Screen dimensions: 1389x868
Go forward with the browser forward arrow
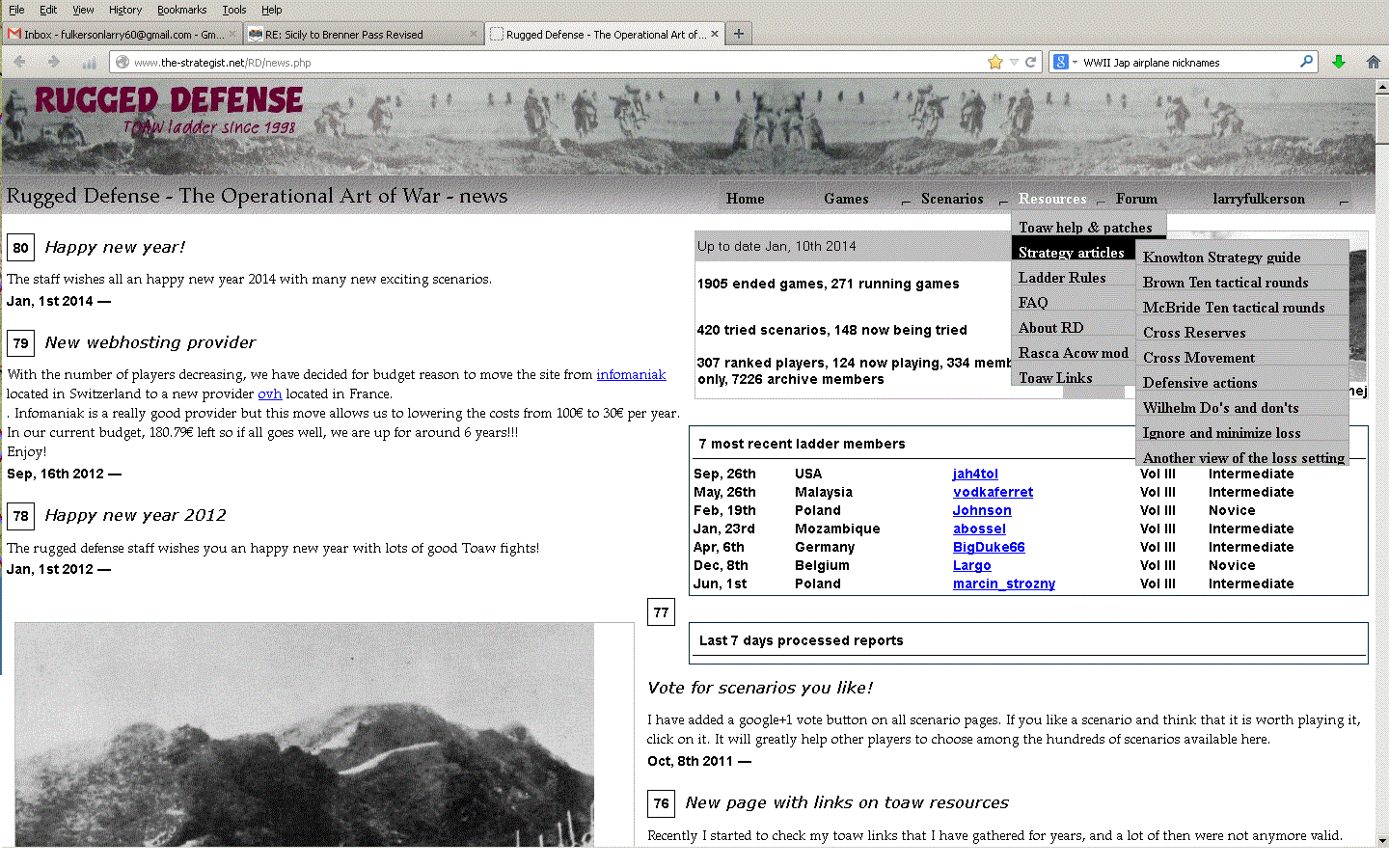click(x=54, y=62)
